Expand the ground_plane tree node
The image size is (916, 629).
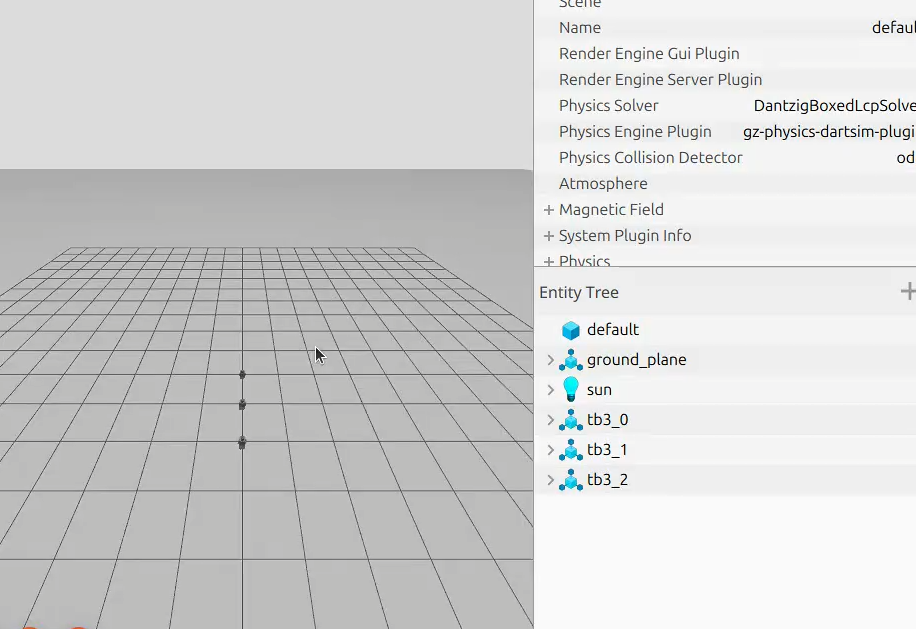(550, 360)
